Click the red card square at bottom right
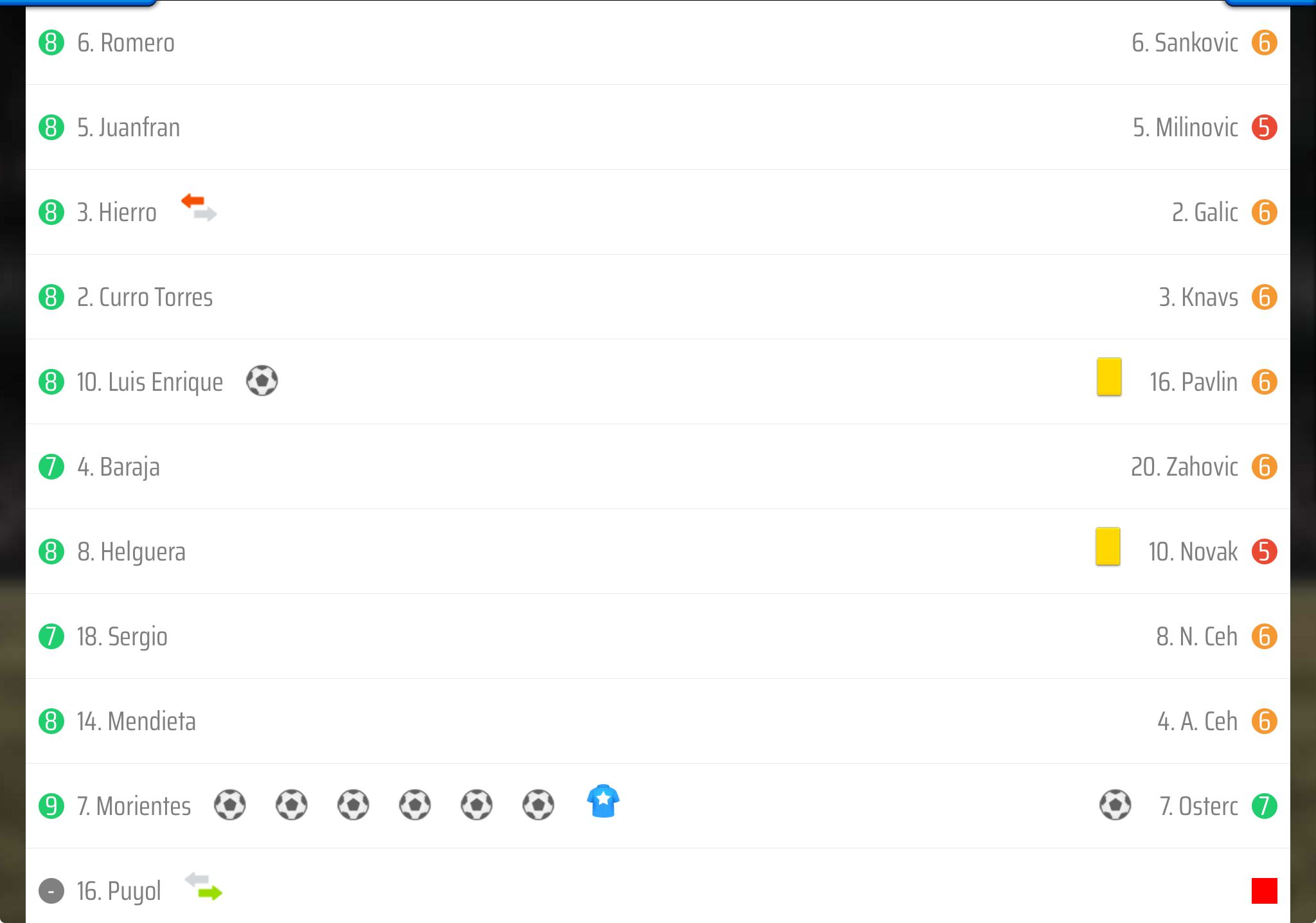Screen dimensions: 1316x923 [1265, 891]
